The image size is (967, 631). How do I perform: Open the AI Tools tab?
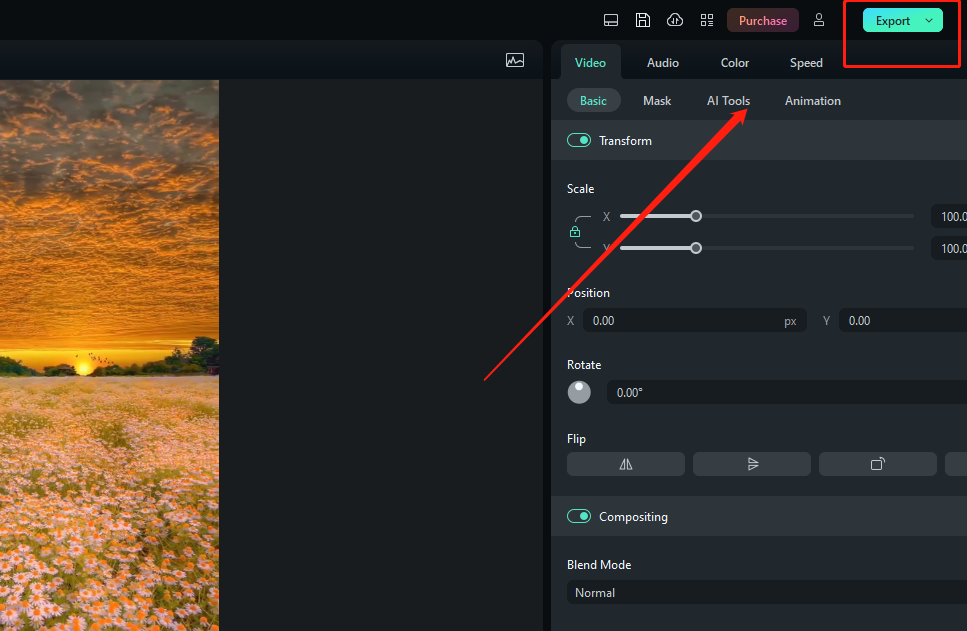point(728,100)
